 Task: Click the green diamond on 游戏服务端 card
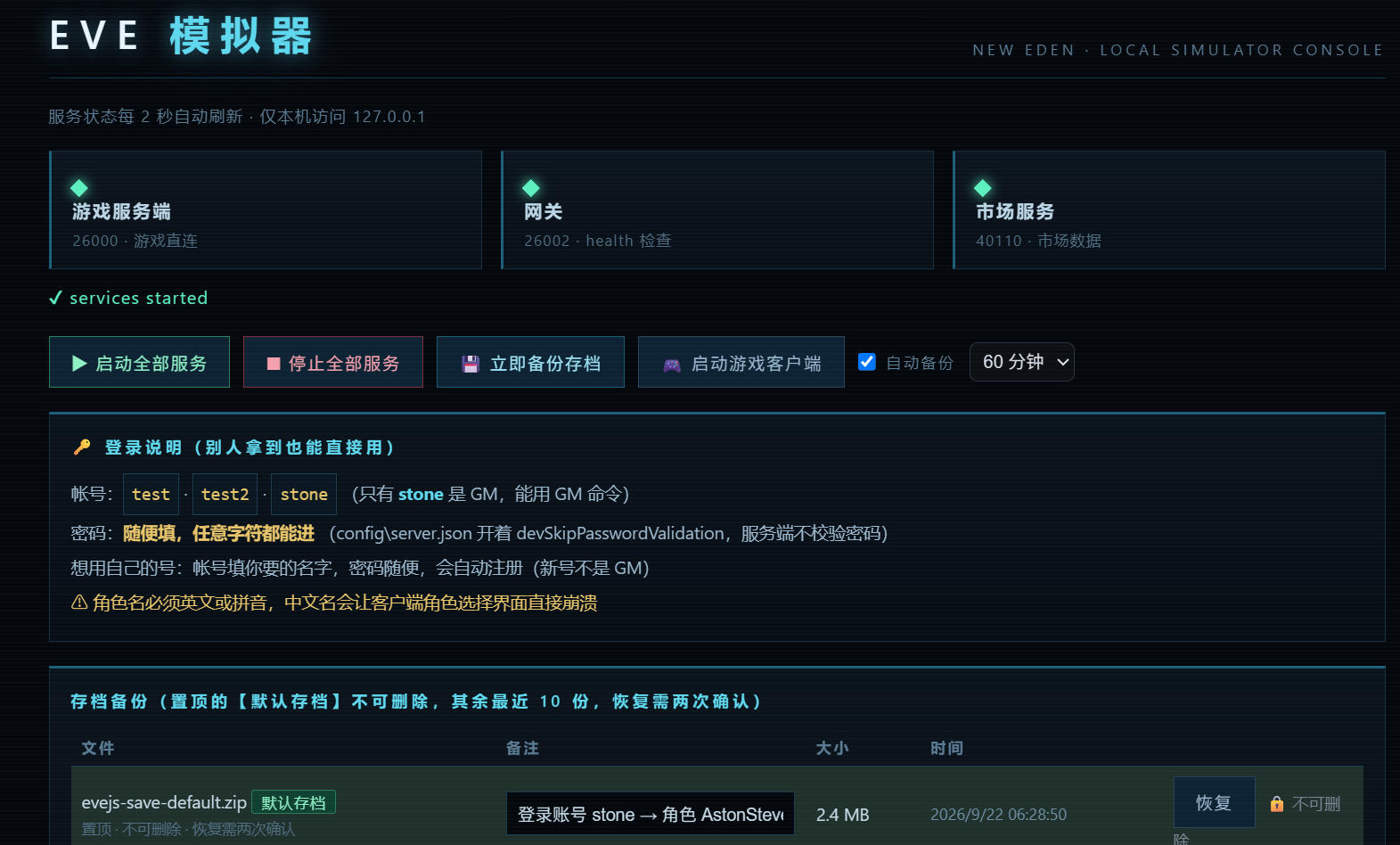coord(79,188)
